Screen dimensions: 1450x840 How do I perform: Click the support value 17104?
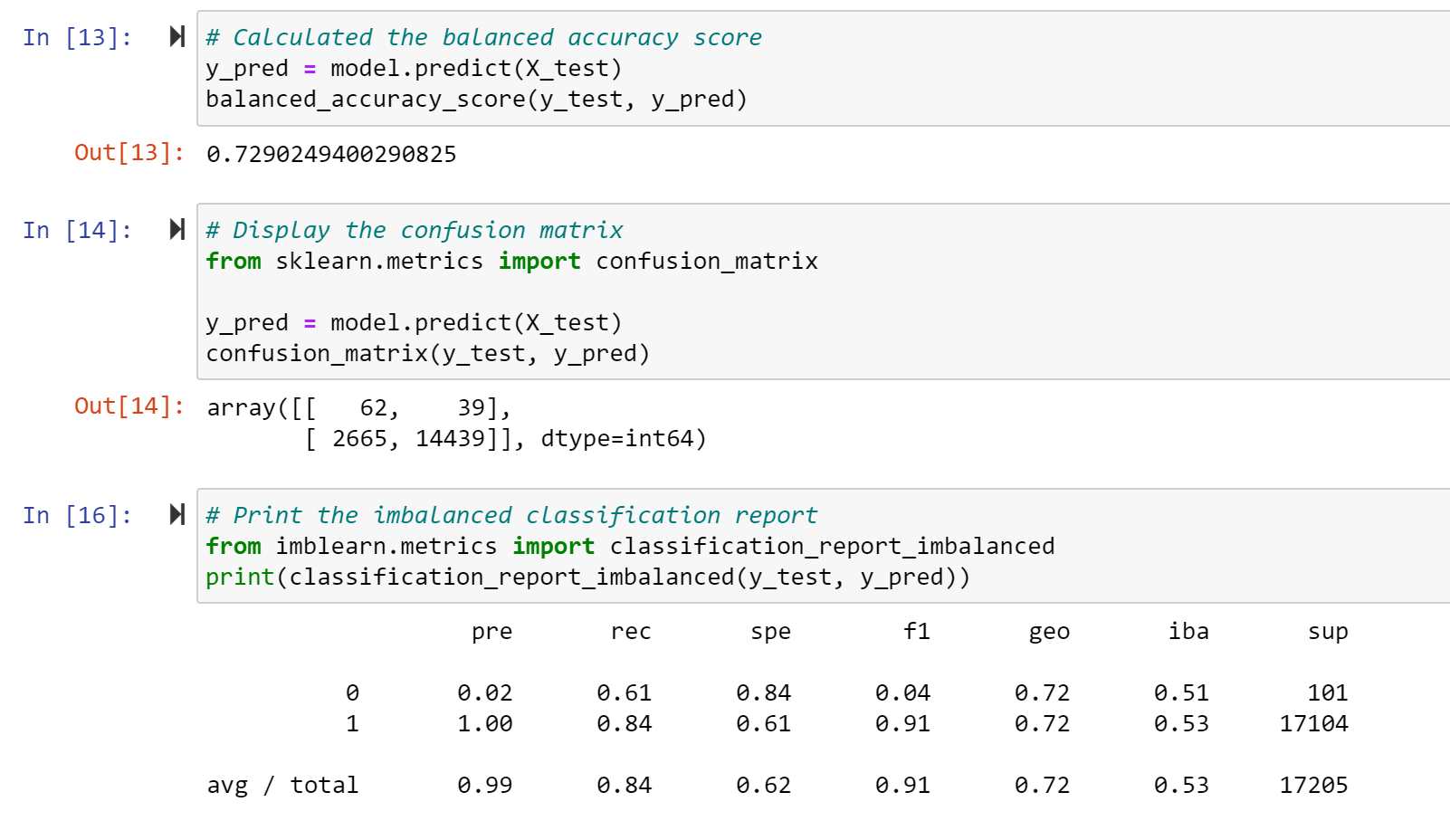(x=1313, y=723)
